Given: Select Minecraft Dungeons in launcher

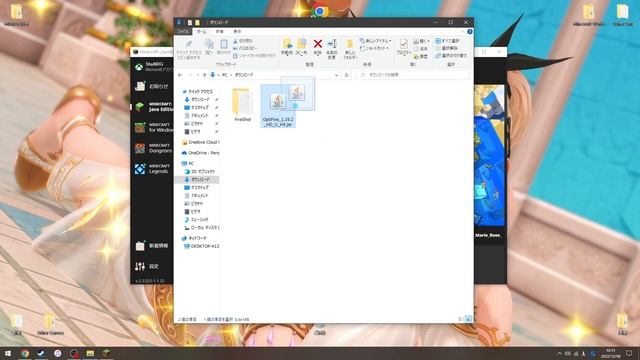Looking at the screenshot, I should [153, 148].
